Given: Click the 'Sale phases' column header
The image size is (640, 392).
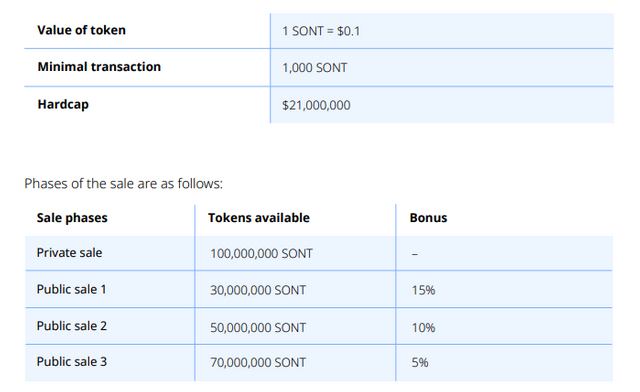Looking at the screenshot, I should tap(72, 218).
